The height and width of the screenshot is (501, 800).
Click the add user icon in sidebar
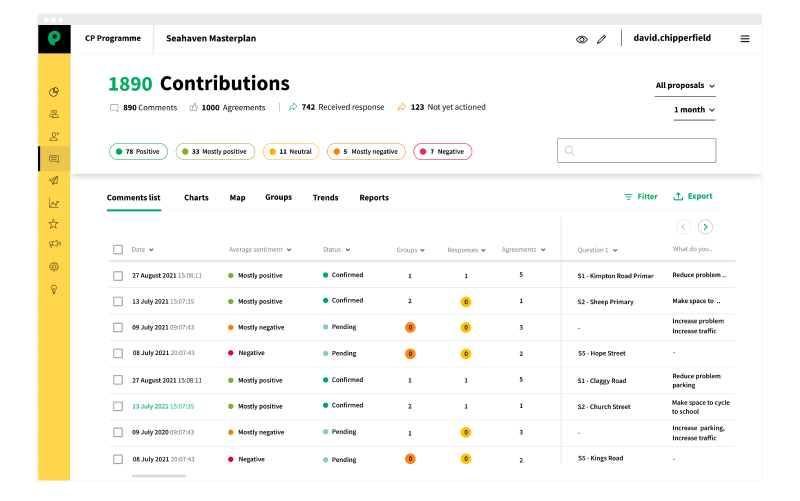[x=54, y=136]
